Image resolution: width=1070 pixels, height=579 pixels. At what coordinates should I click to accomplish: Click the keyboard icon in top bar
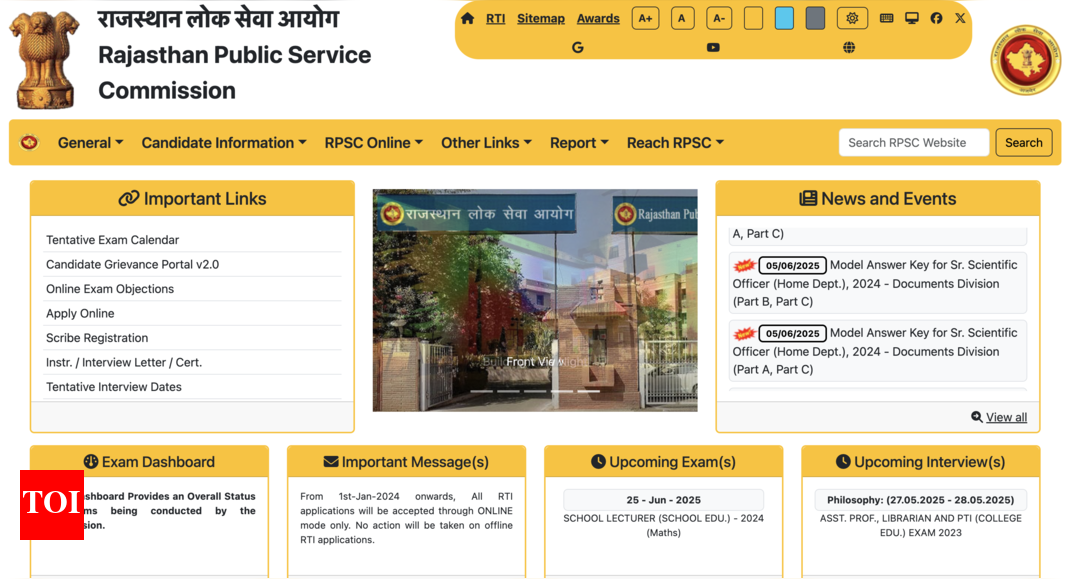(x=886, y=18)
